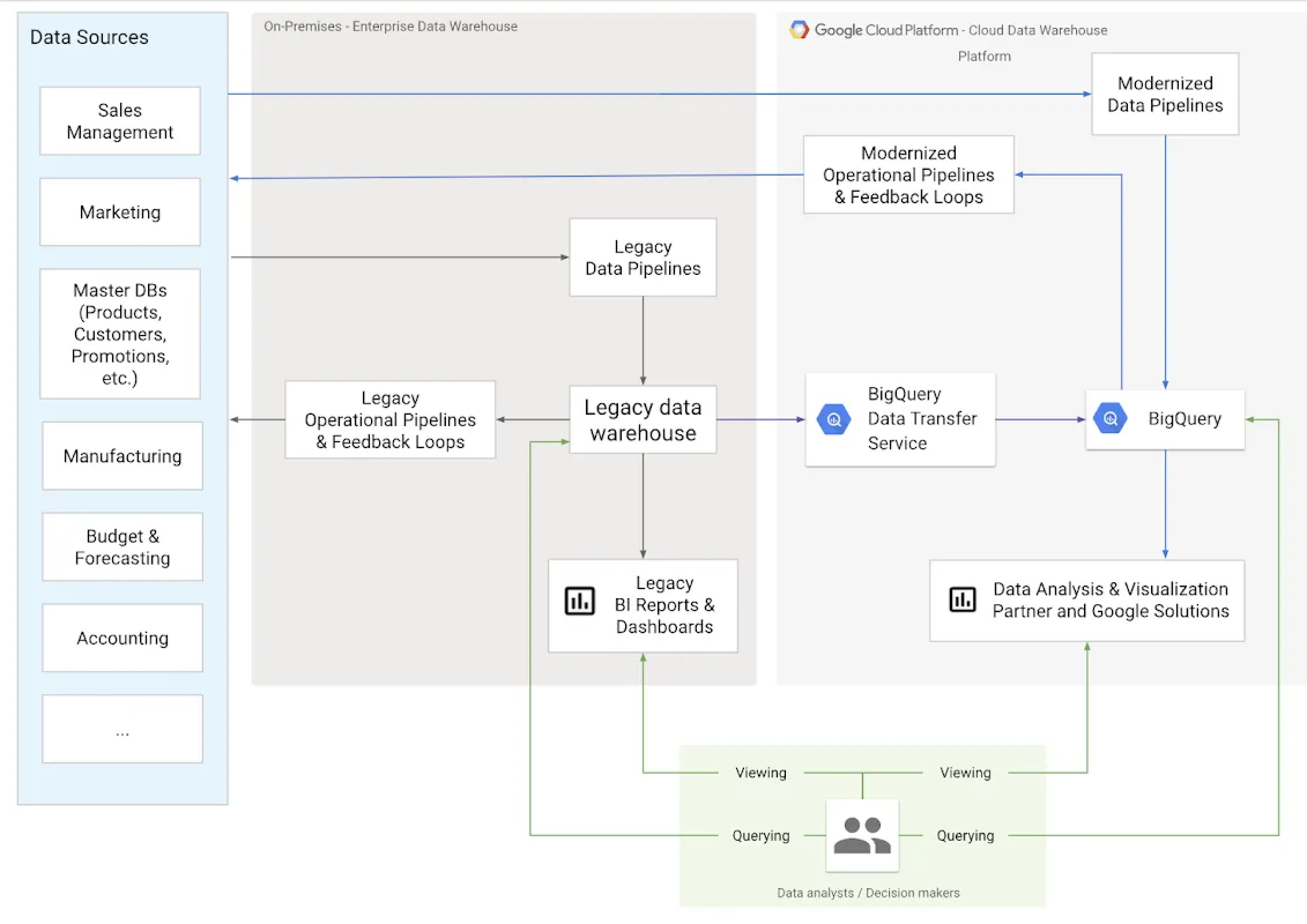Click the Google Cloud Platform logo icon
Viewport: 1307px width, 924px height.
[x=790, y=31]
